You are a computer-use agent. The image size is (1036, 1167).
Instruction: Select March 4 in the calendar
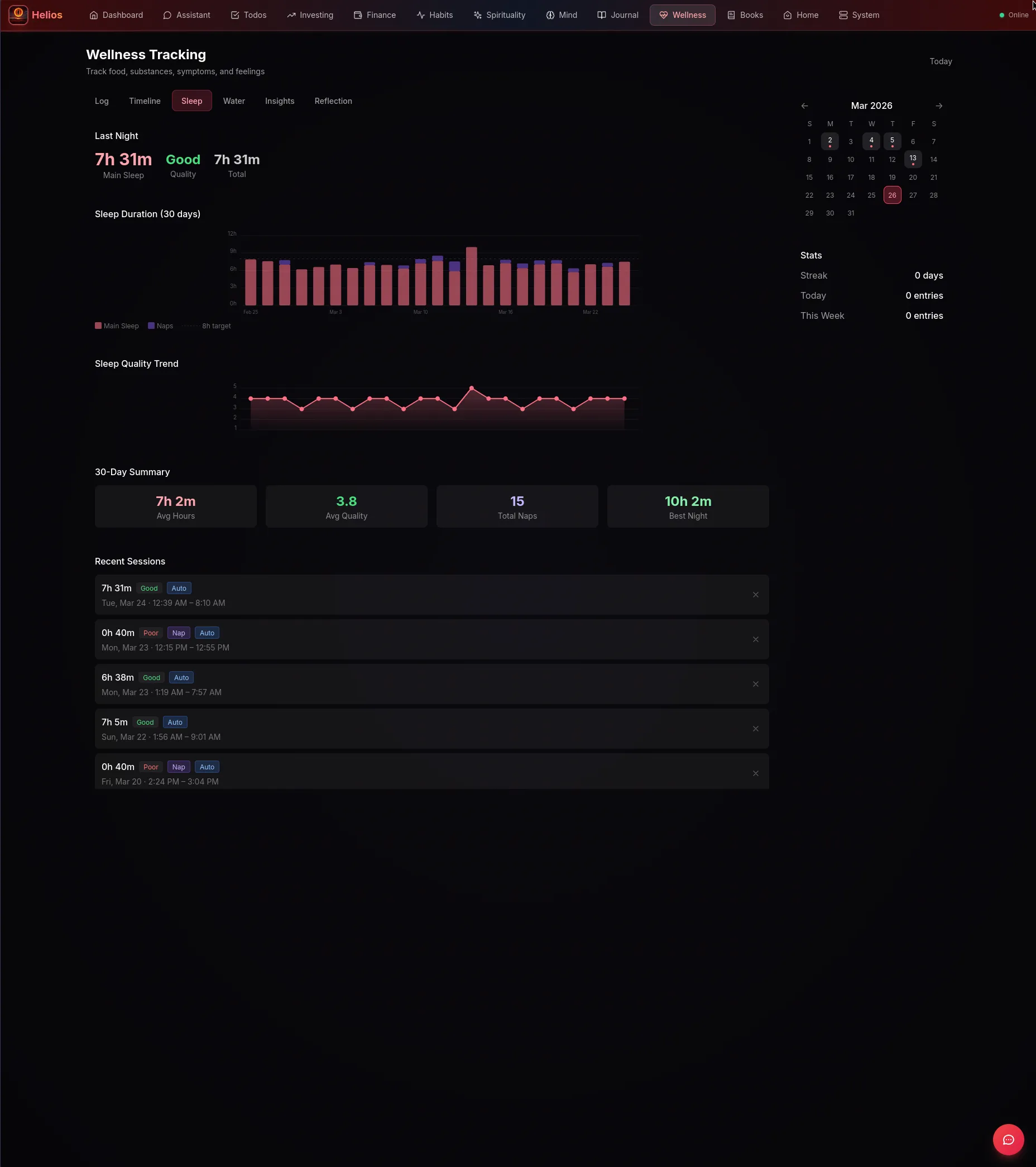pyautogui.click(x=871, y=141)
